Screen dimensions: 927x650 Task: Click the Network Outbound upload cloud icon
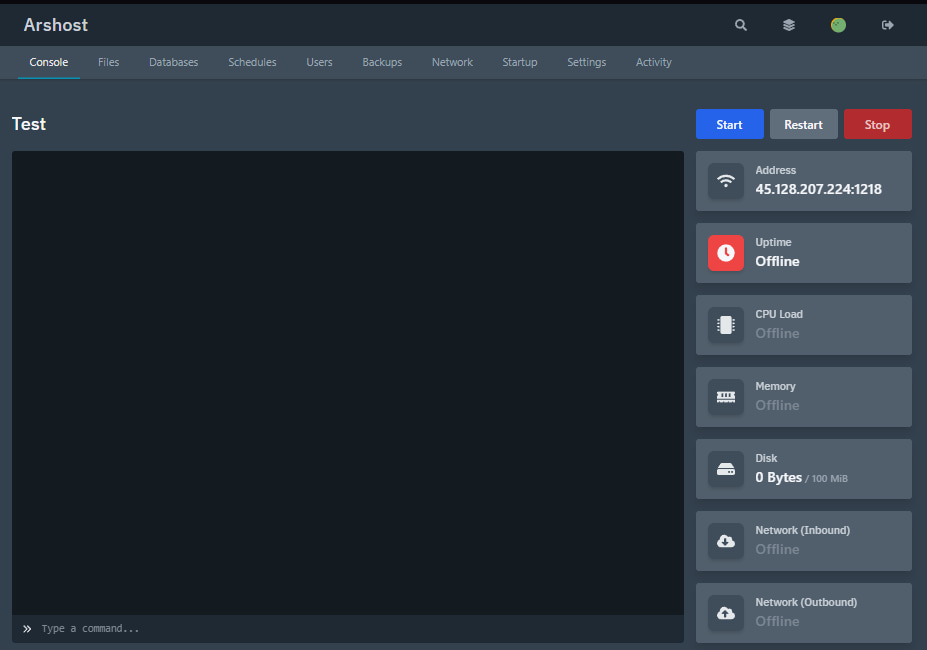[726, 613]
